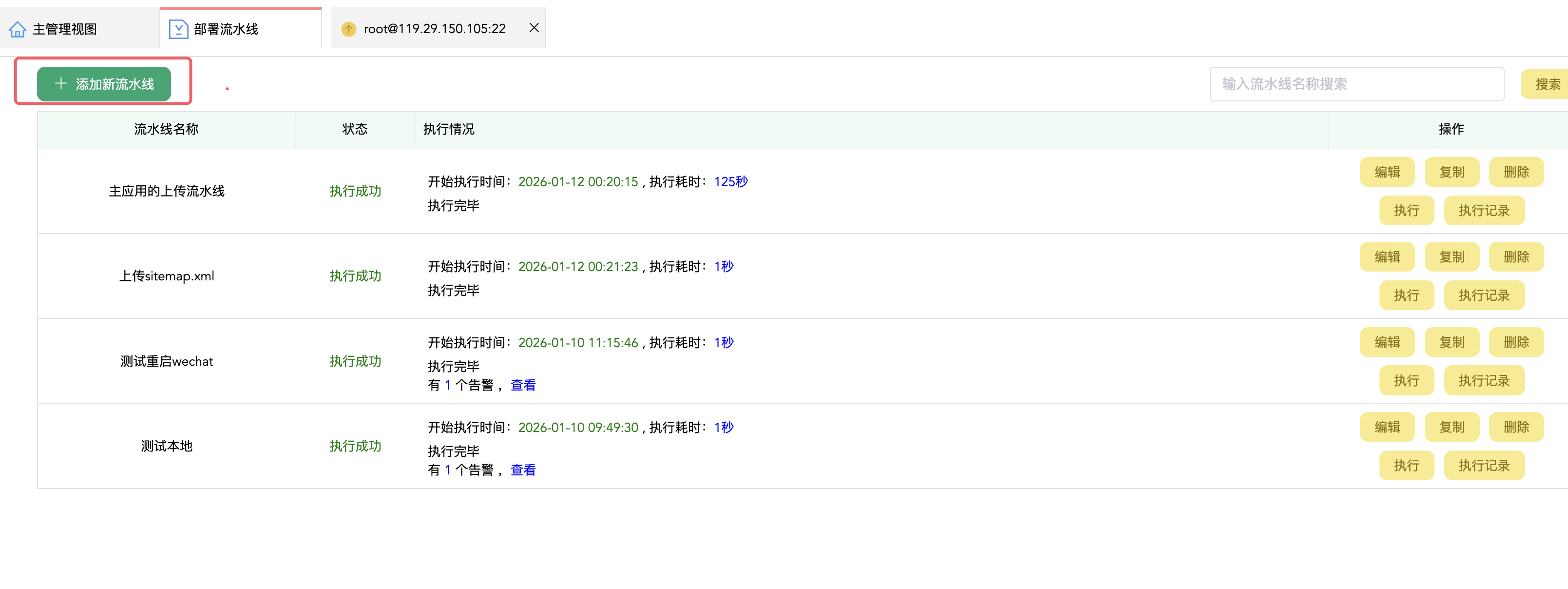Run the 上传sitemap.xml pipeline
This screenshot has height=589, width=1568.
[x=1406, y=295]
